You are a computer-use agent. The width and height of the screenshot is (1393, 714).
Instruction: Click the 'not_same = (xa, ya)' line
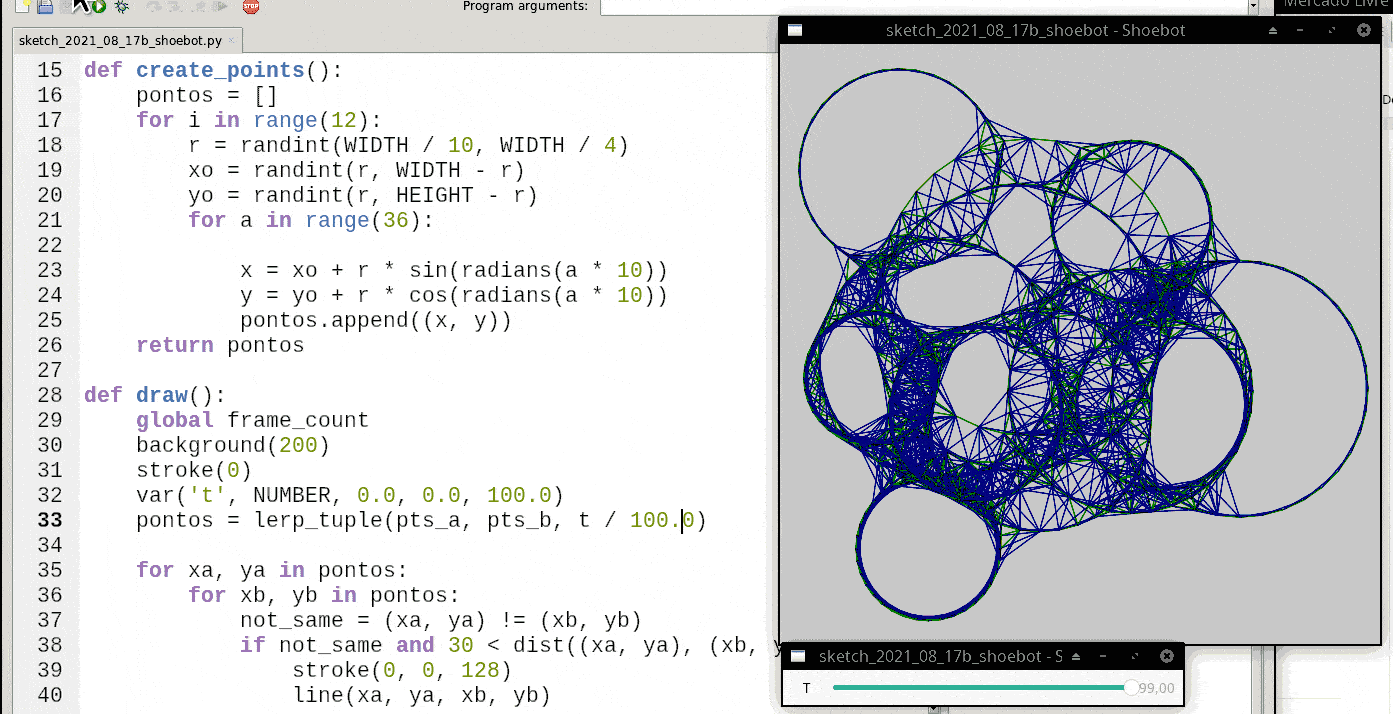pos(441,620)
